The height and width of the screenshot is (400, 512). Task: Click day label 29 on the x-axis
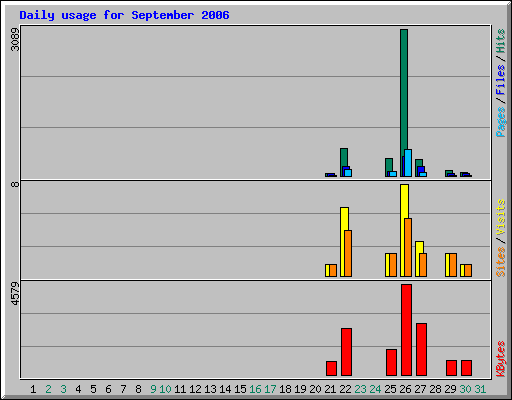click(x=450, y=389)
